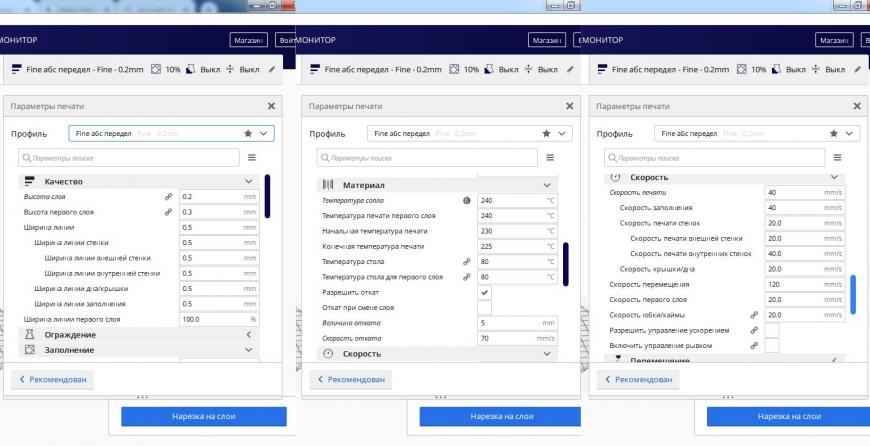870x446 pixels.
Task: Click Нарезка на слои below Материал panel
Action: click(500, 417)
